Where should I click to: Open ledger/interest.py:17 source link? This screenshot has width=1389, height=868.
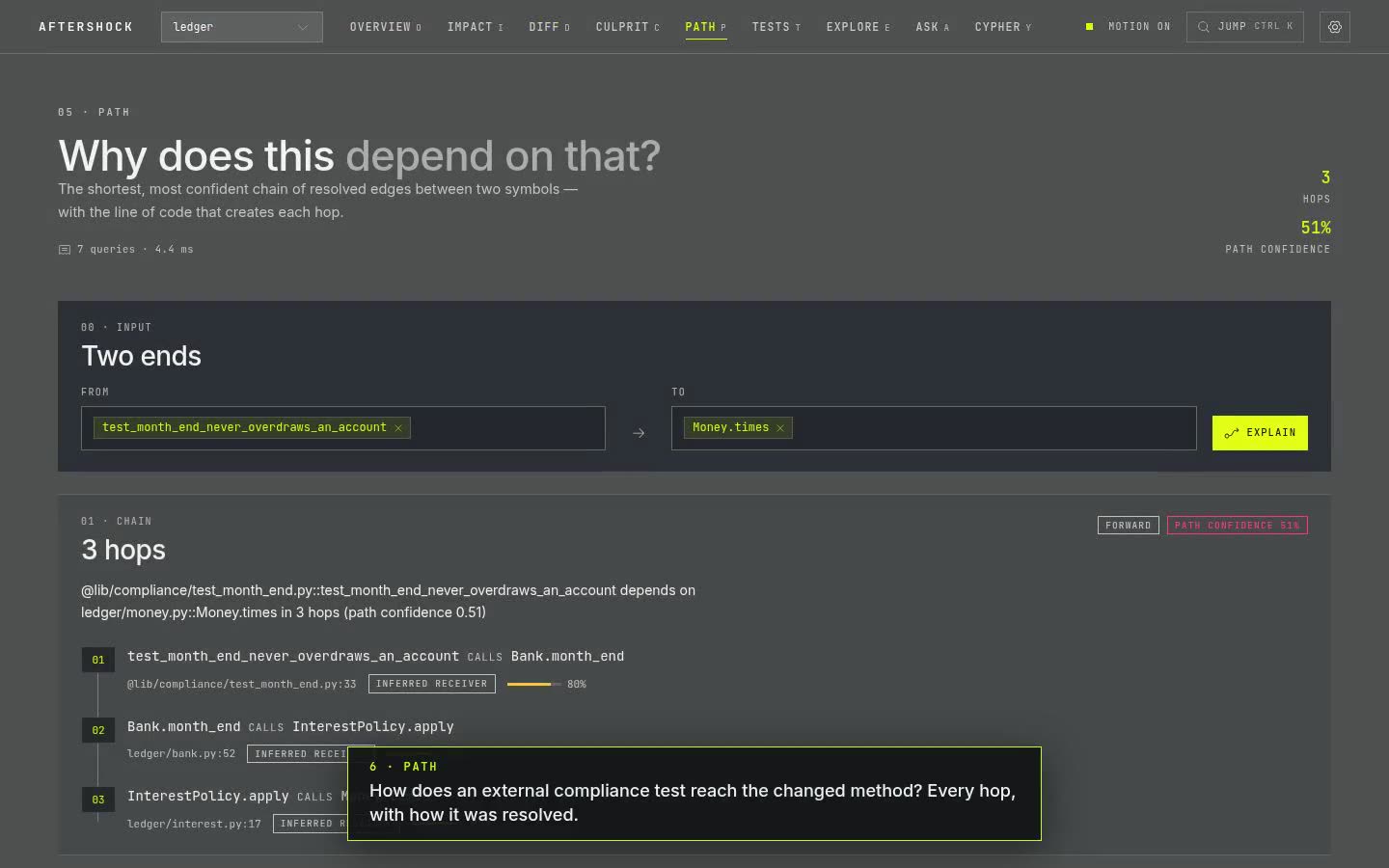coord(194,824)
